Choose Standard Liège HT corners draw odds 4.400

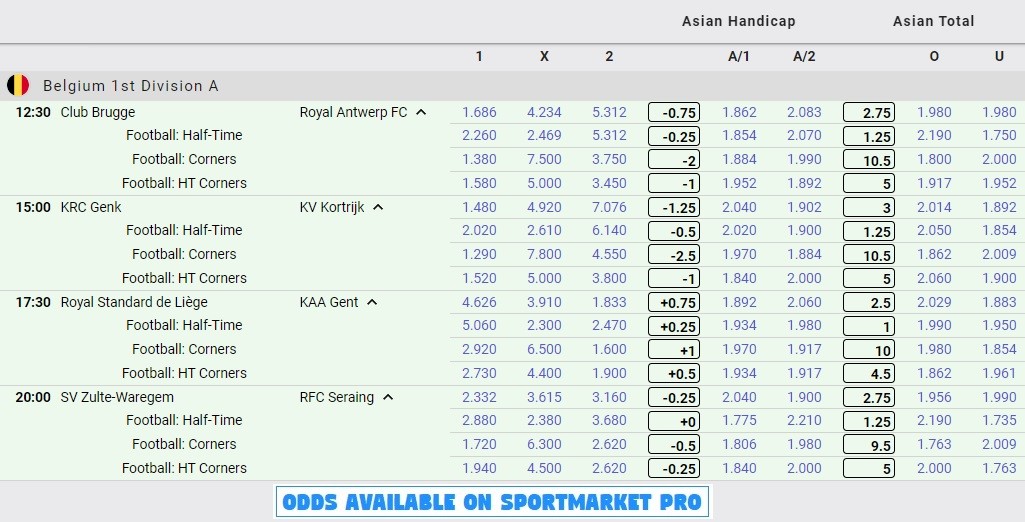(x=544, y=374)
